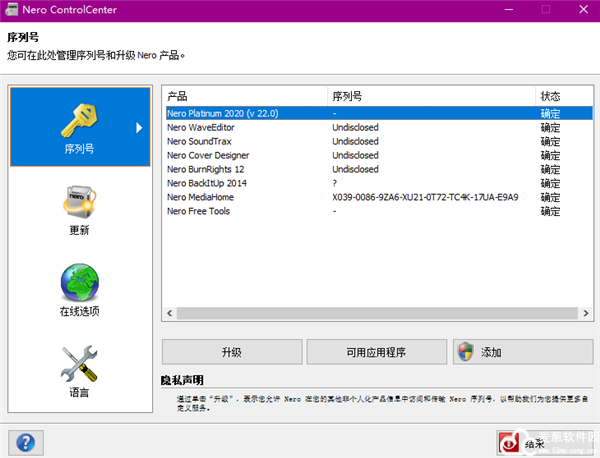600x458 pixels.
Task: Click the 确定 status of Nero WaveEditor
Action: tap(550, 127)
